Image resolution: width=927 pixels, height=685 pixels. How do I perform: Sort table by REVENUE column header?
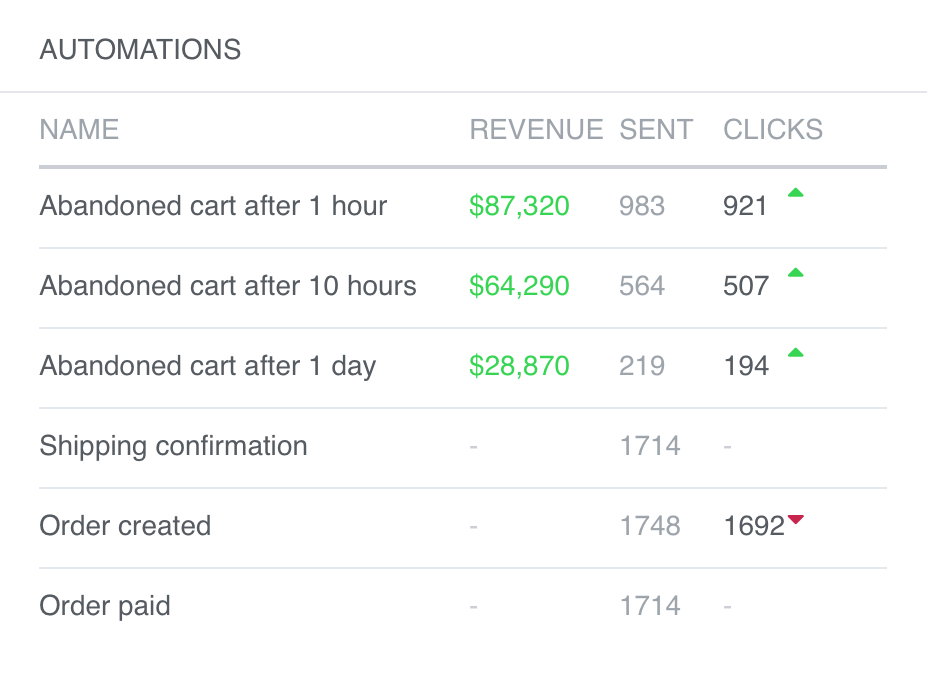pyautogui.click(x=536, y=130)
